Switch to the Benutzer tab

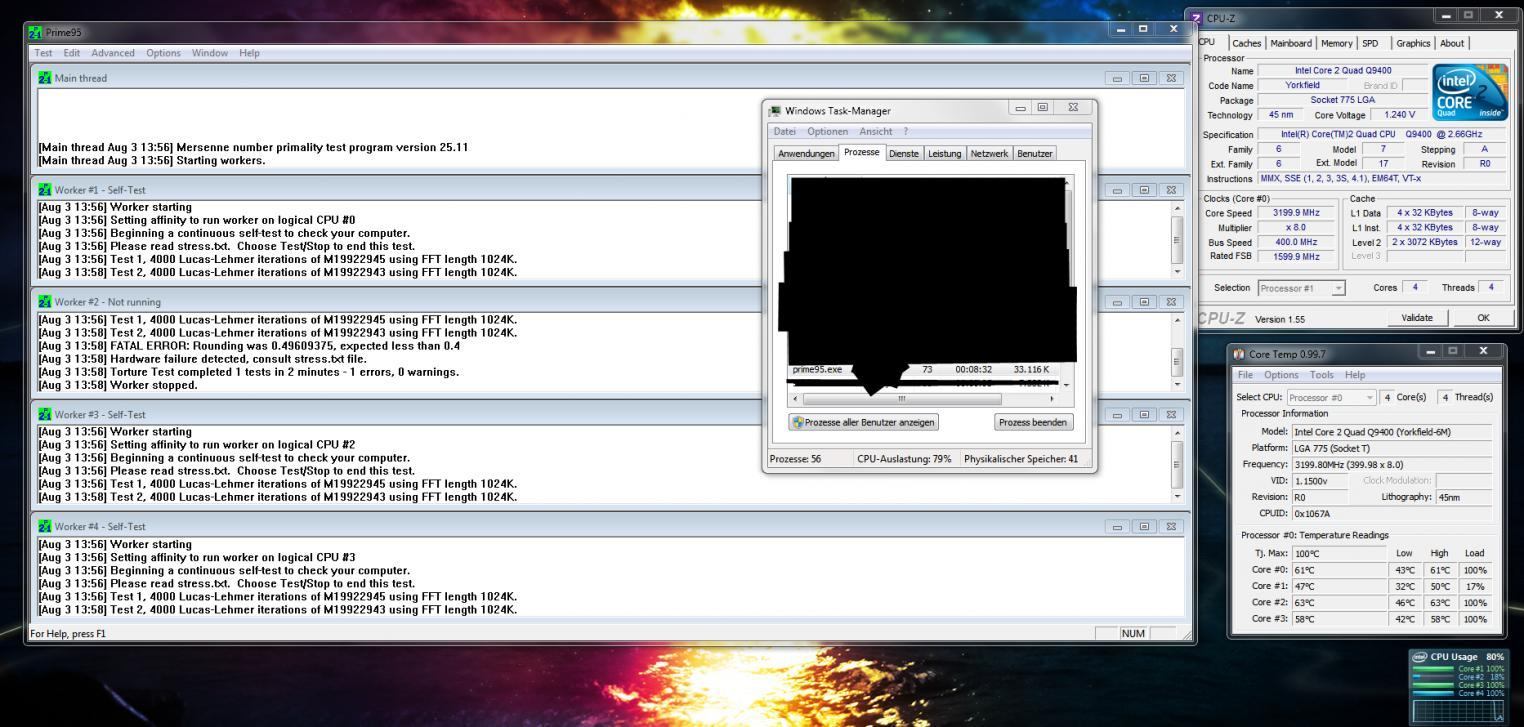[1035, 153]
